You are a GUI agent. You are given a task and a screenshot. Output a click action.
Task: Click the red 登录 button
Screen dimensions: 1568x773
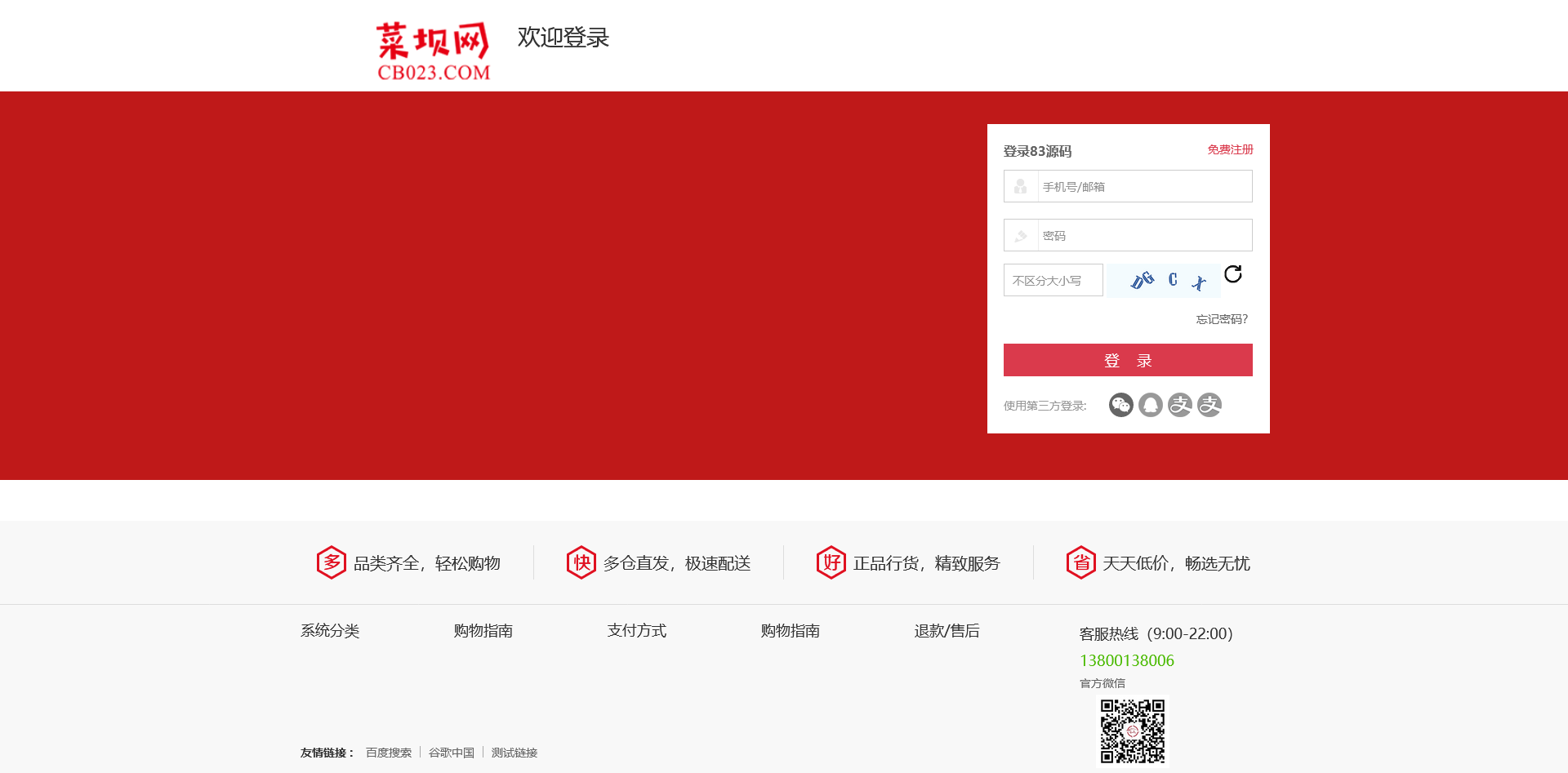coord(1128,360)
